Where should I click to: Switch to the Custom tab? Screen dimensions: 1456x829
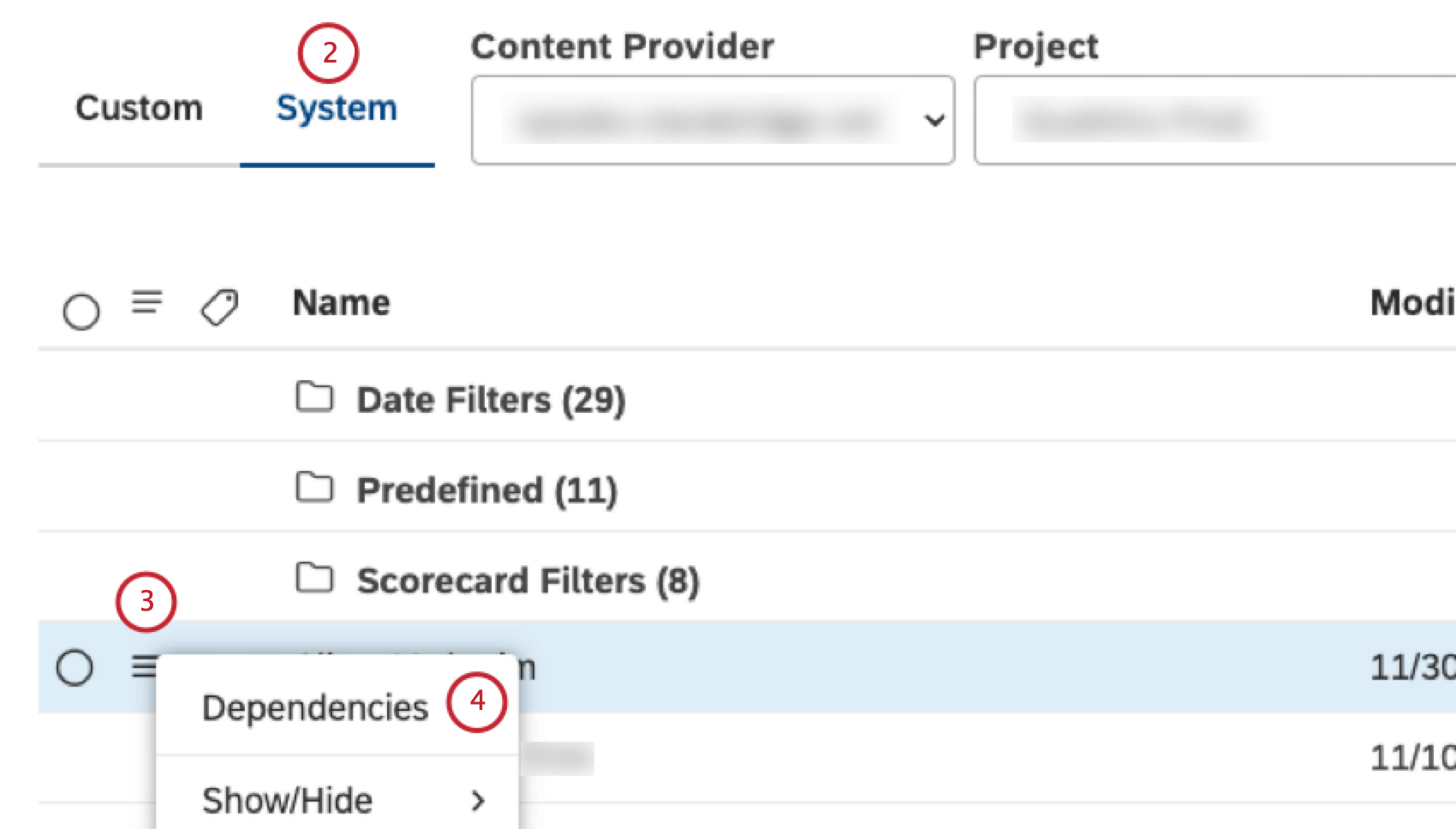139,108
